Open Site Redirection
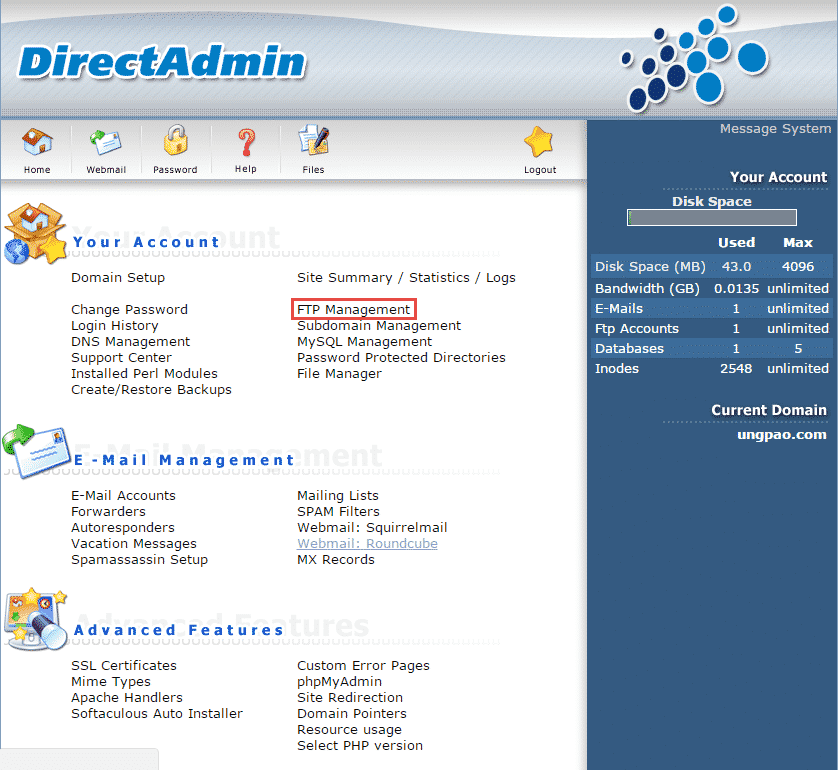The width and height of the screenshot is (838, 770). [x=350, y=698]
